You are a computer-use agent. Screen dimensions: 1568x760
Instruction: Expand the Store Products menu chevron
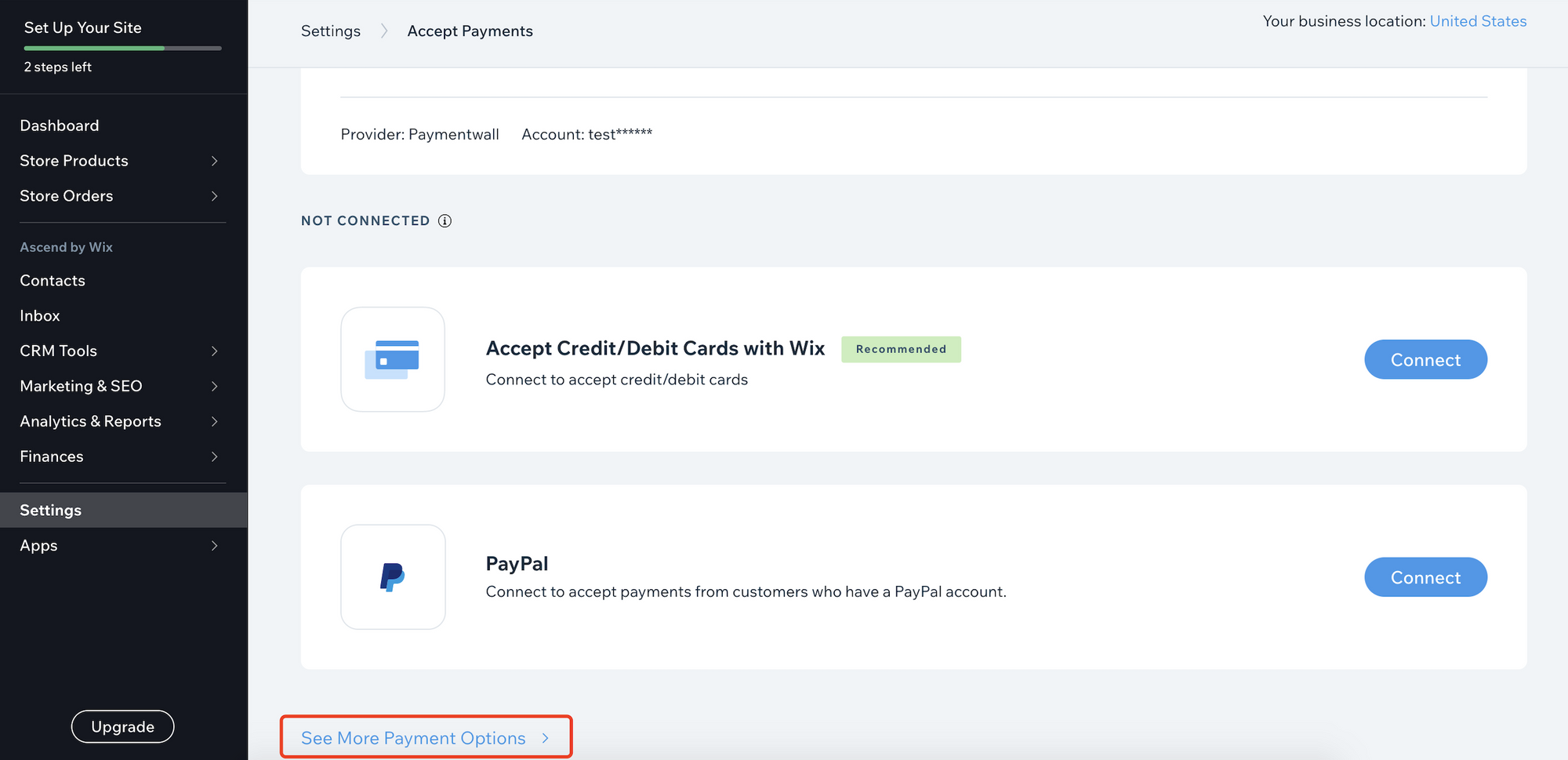(x=214, y=161)
